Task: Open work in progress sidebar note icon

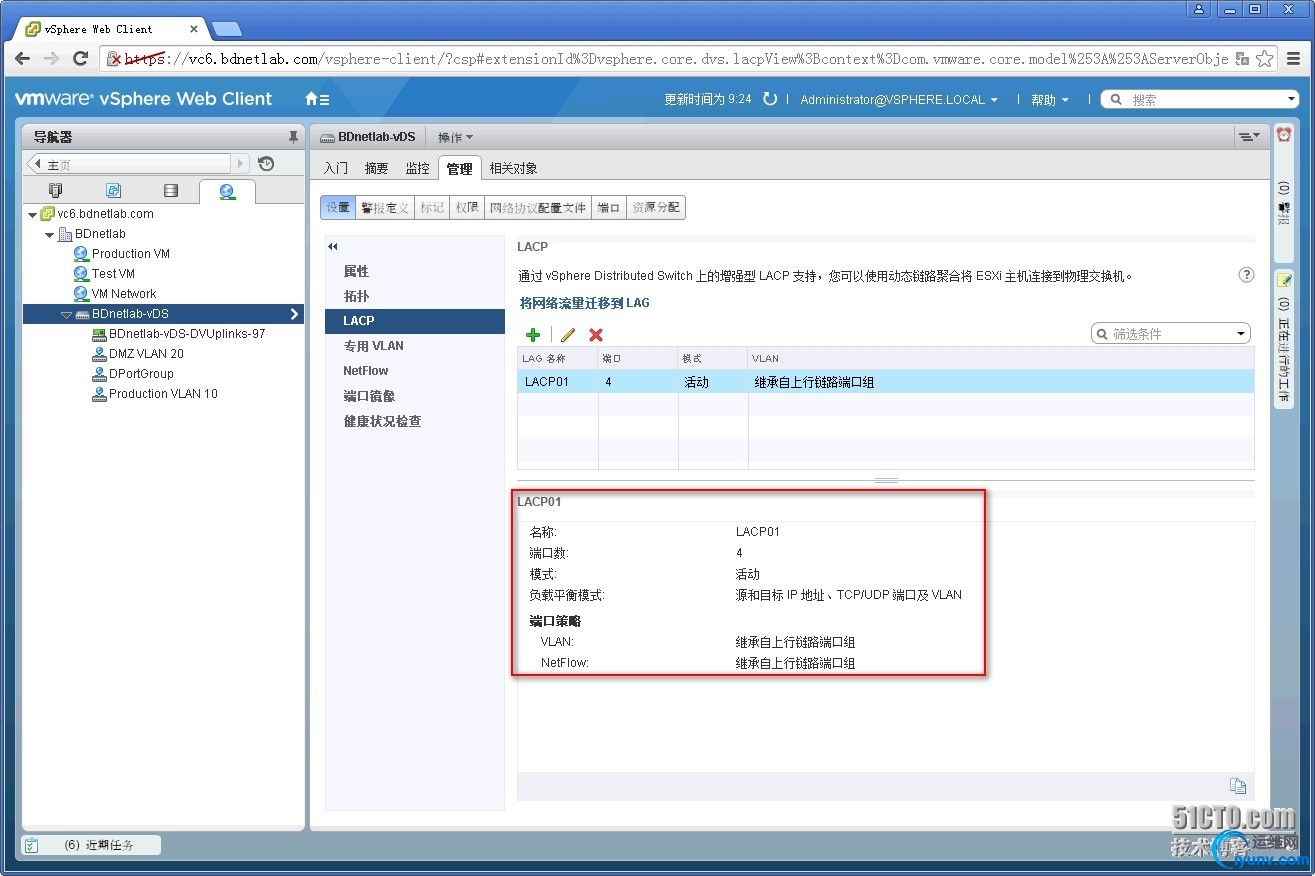Action: coord(1284,280)
